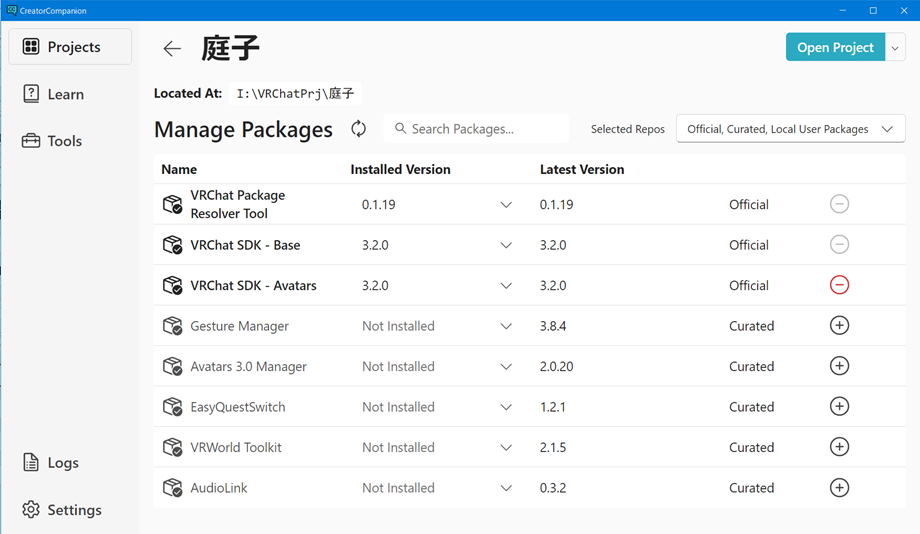Go to the Projects tab
This screenshot has width=920, height=534.
tap(70, 47)
